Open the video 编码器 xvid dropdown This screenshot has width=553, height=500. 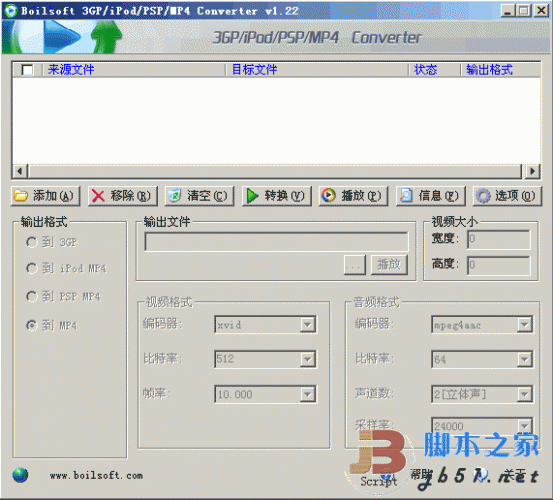[x=308, y=325]
